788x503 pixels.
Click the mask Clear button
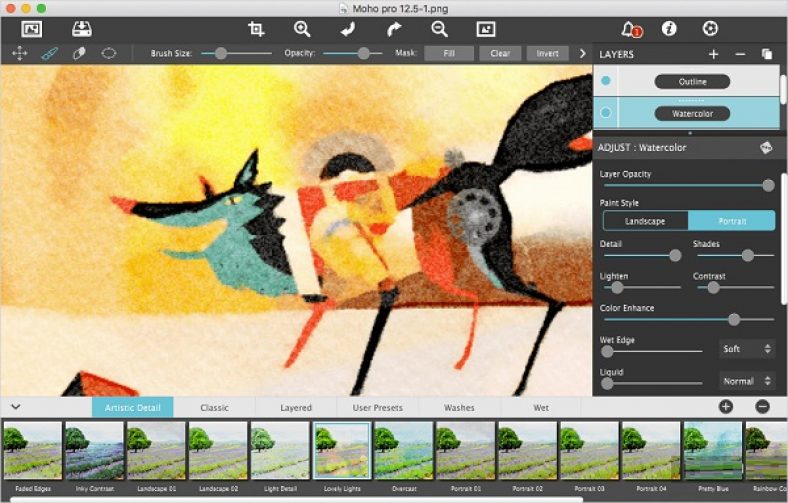[500, 53]
